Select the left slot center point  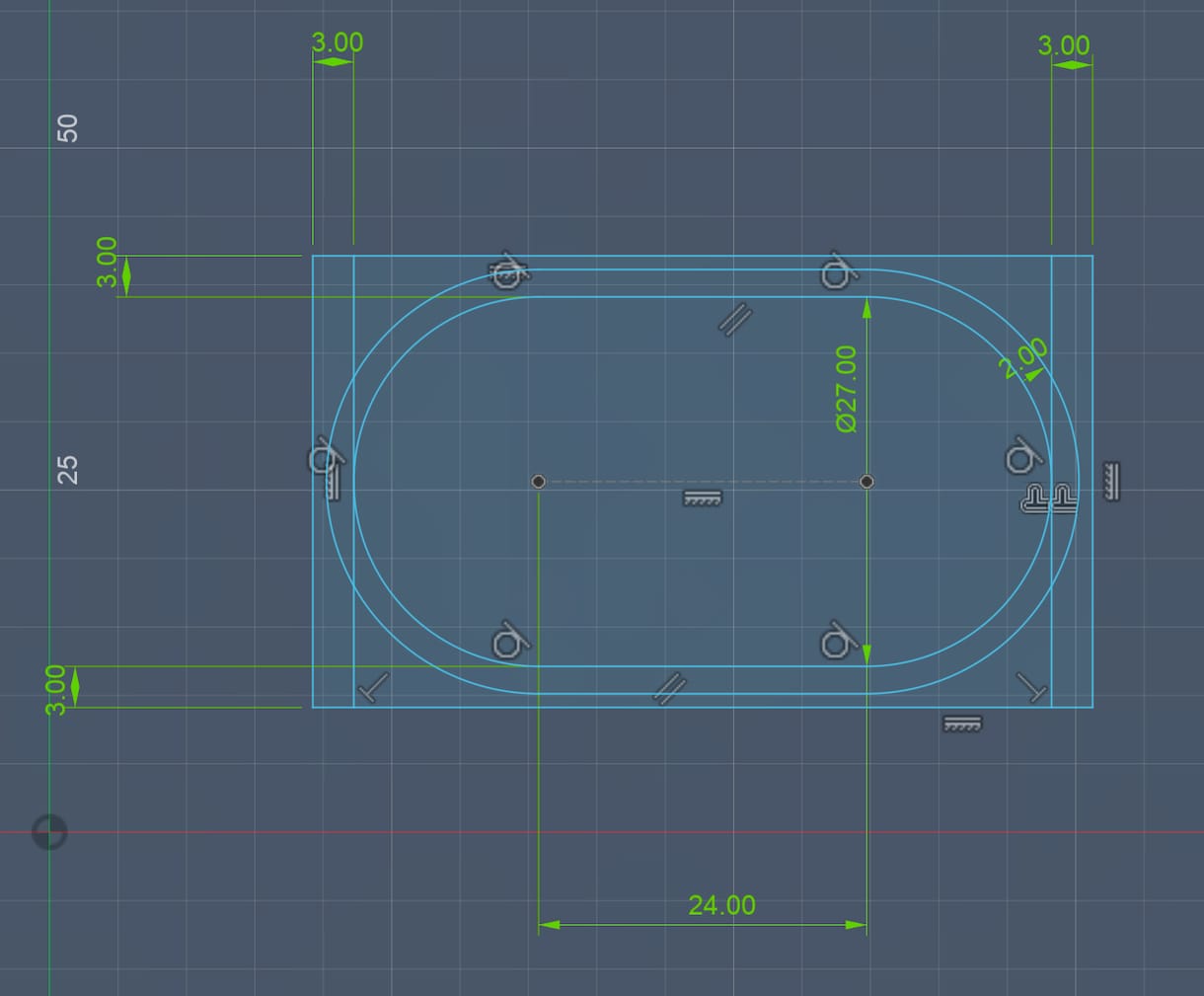538,482
